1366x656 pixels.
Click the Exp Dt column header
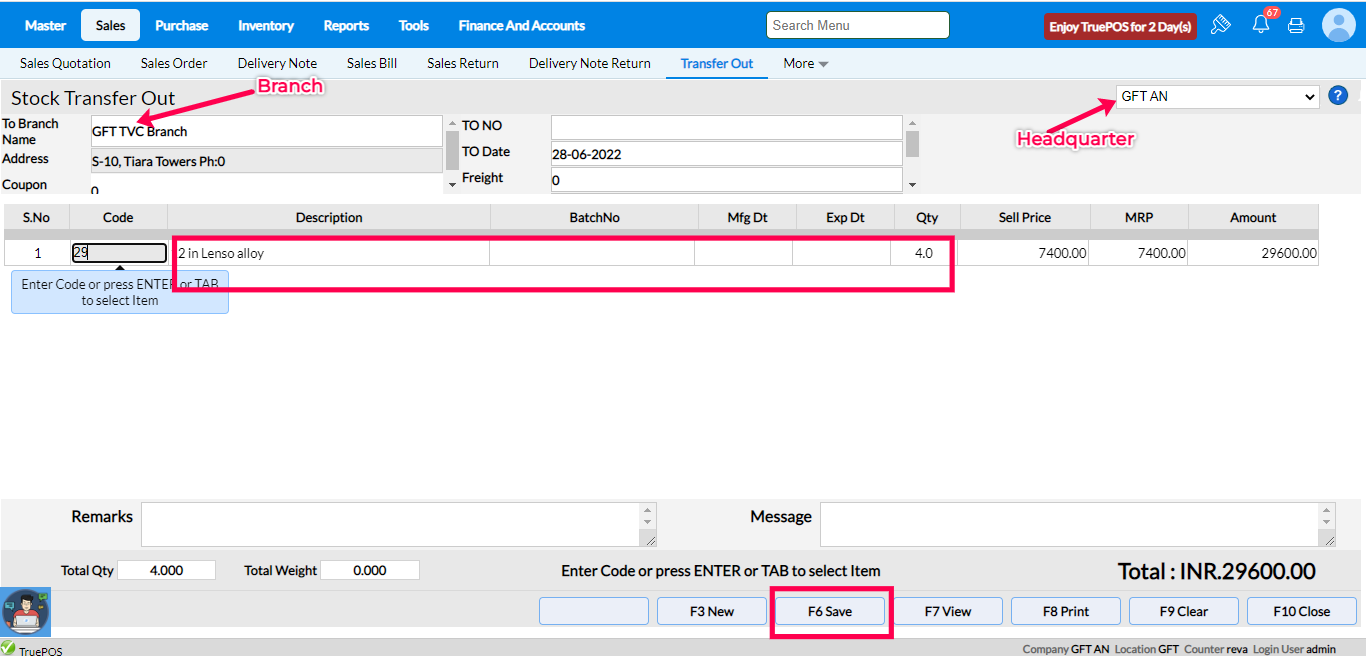point(845,217)
